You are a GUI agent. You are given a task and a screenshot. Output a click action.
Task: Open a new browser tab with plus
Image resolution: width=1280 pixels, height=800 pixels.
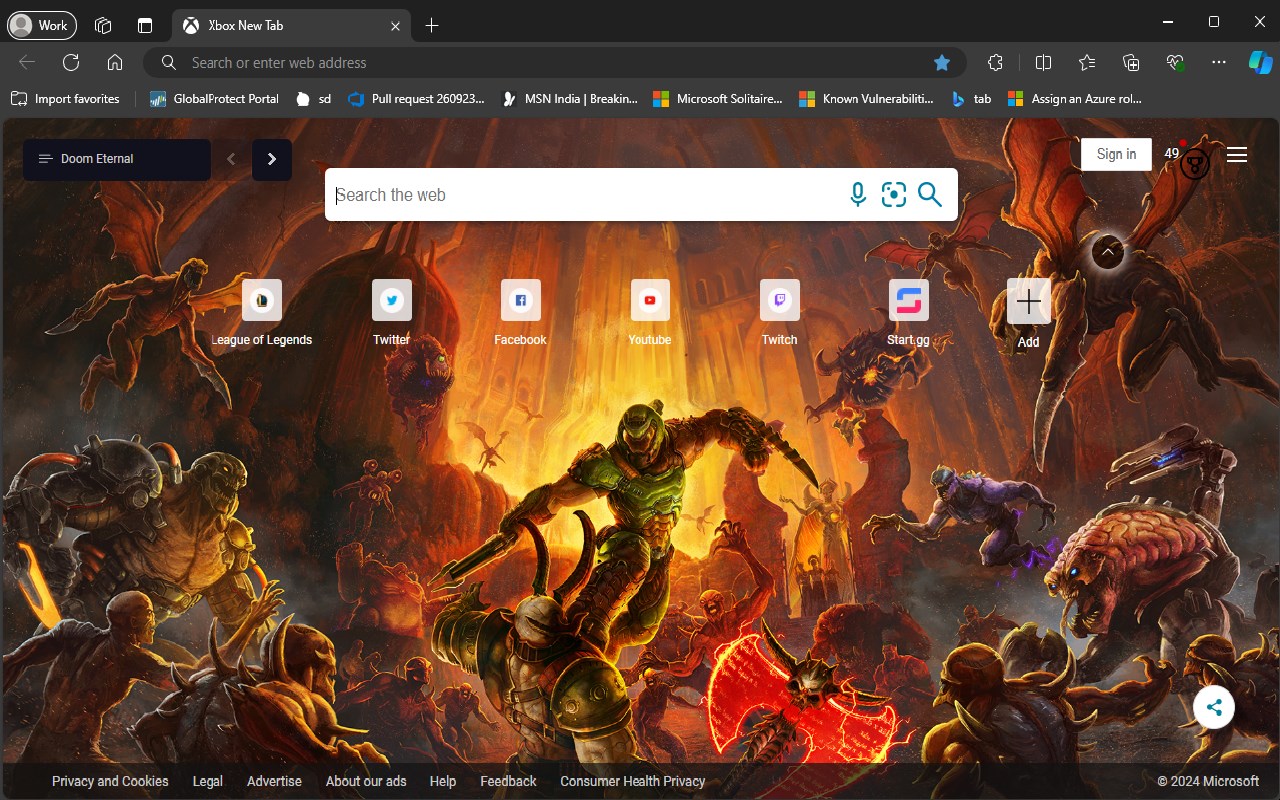tap(432, 25)
